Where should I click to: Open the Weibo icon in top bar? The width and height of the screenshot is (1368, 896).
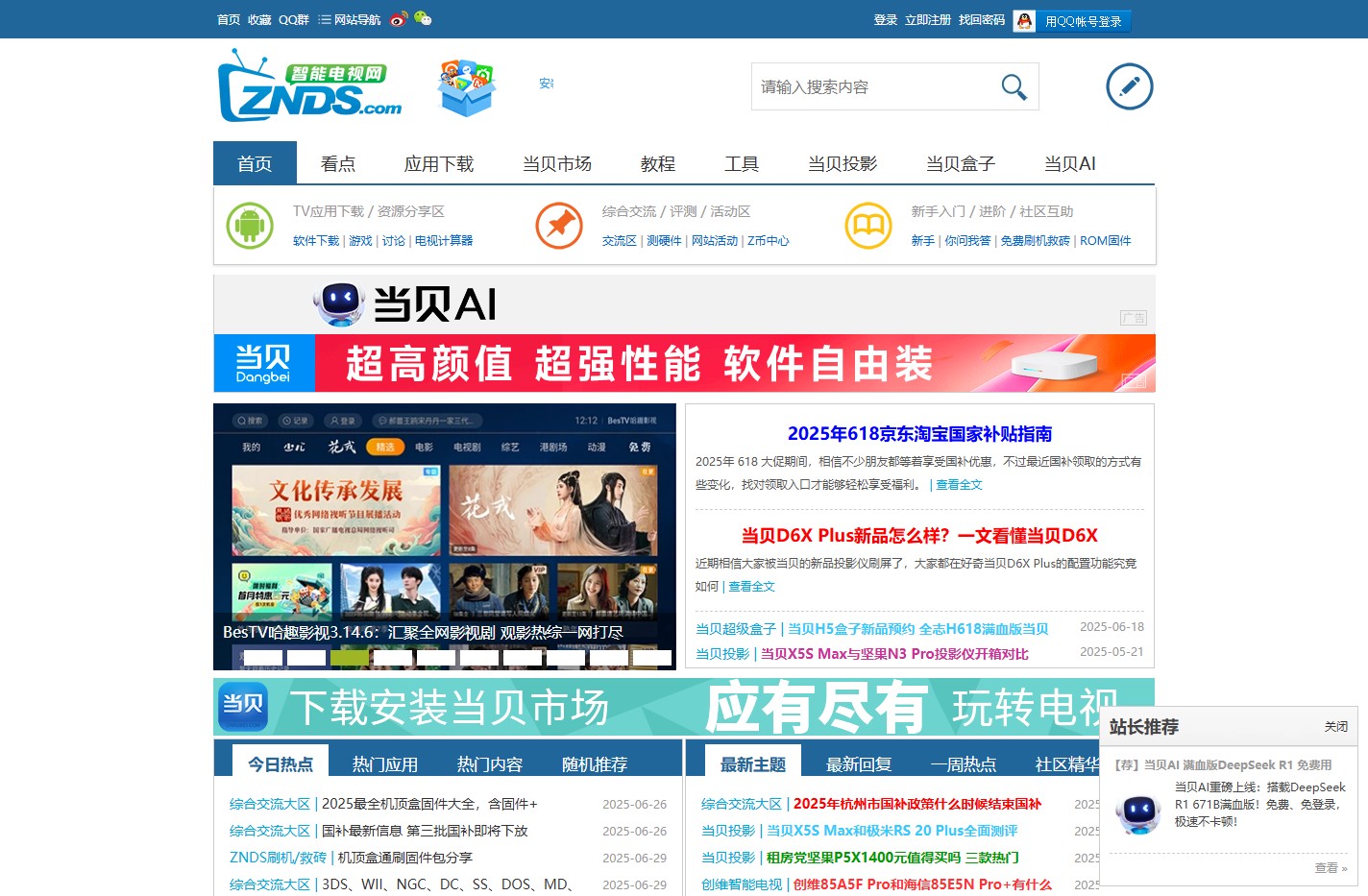tap(399, 18)
